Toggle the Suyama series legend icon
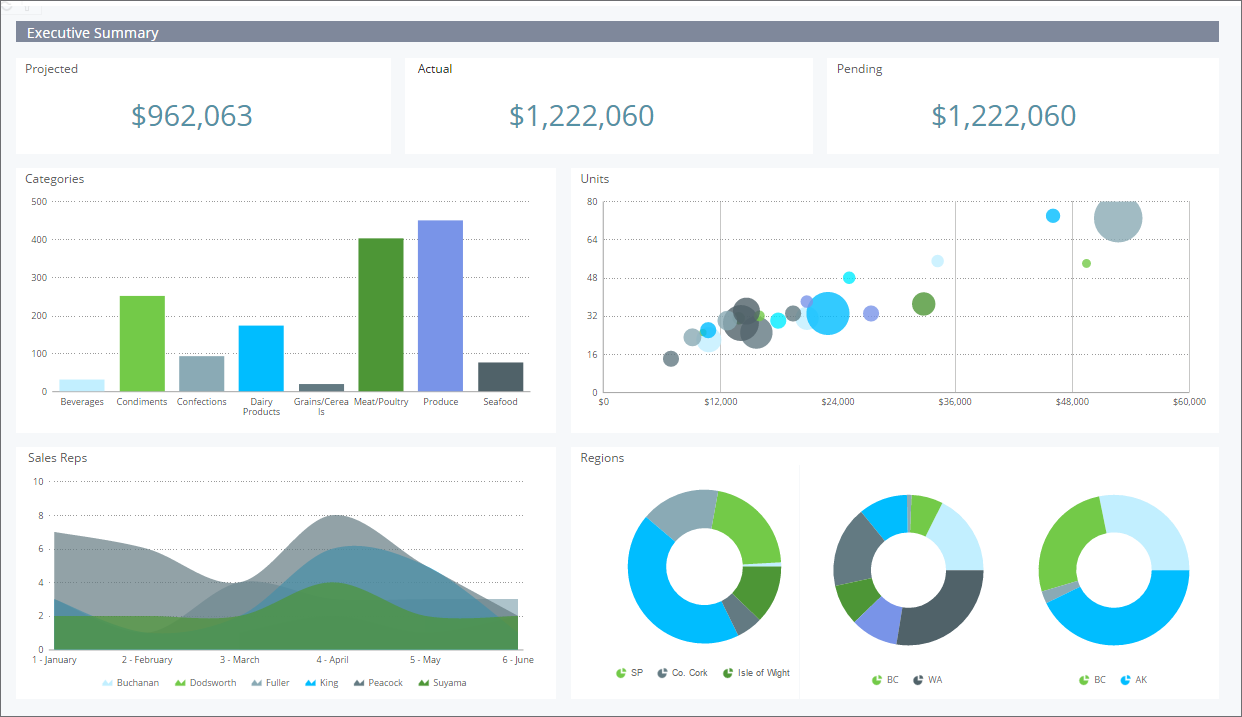Image resolution: width=1242 pixels, height=717 pixels. 424,683
